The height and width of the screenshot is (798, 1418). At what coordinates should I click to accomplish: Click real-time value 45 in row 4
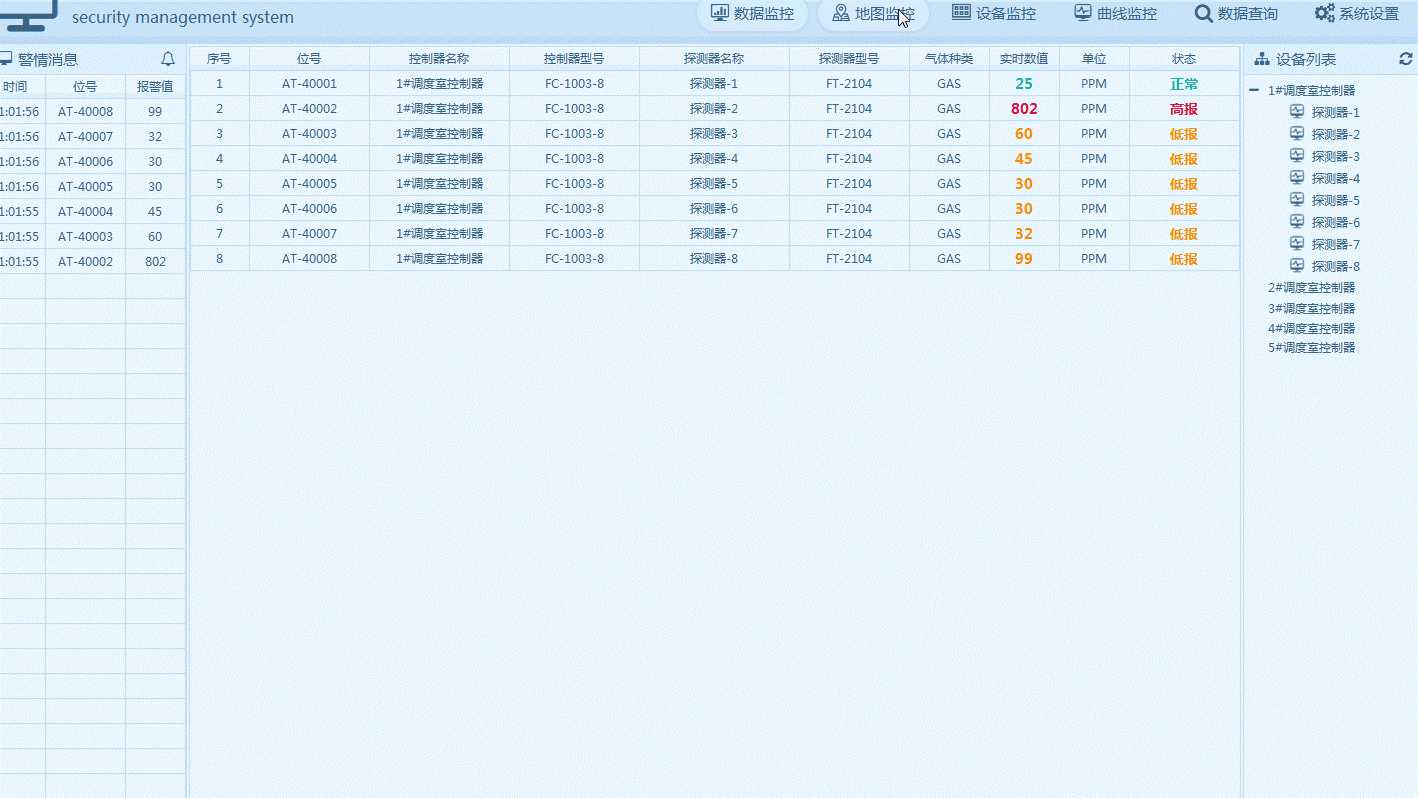pyautogui.click(x=1024, y=159)
